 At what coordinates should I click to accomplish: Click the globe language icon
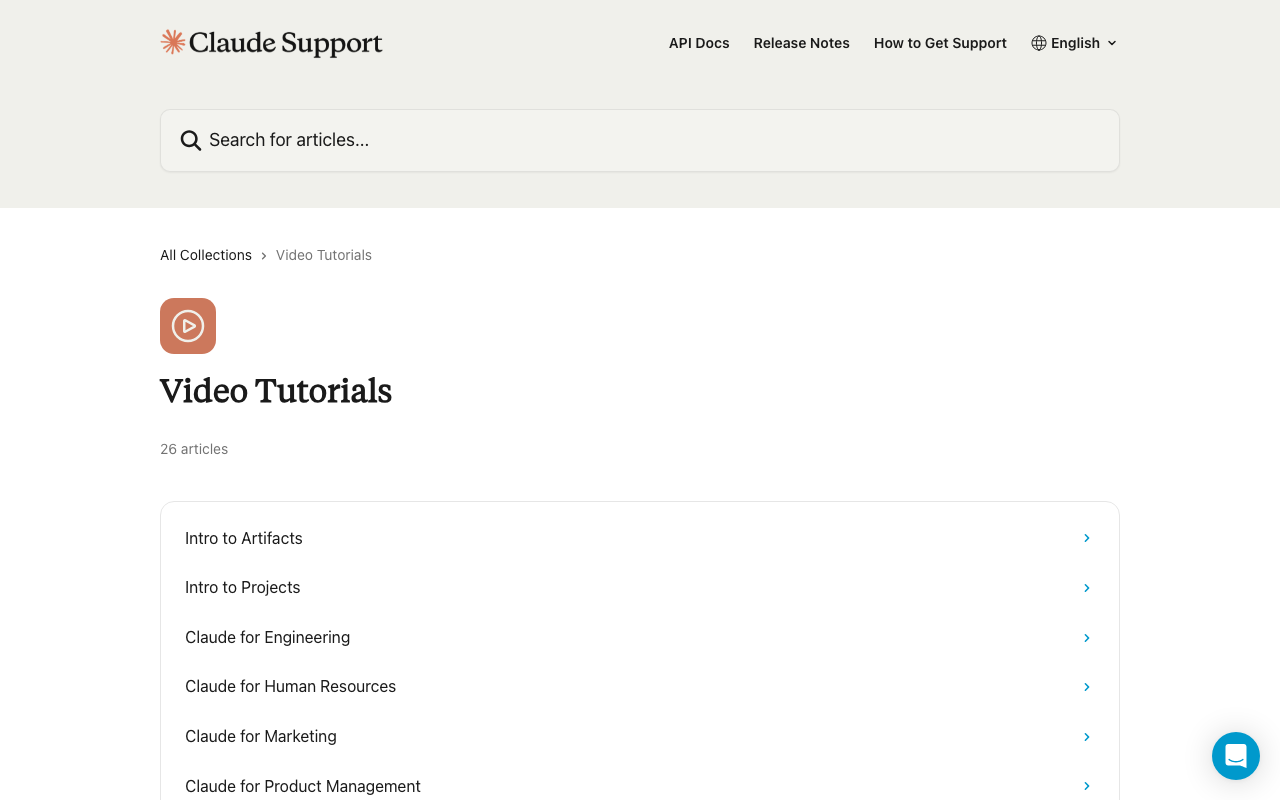[x=1039, y=43]
